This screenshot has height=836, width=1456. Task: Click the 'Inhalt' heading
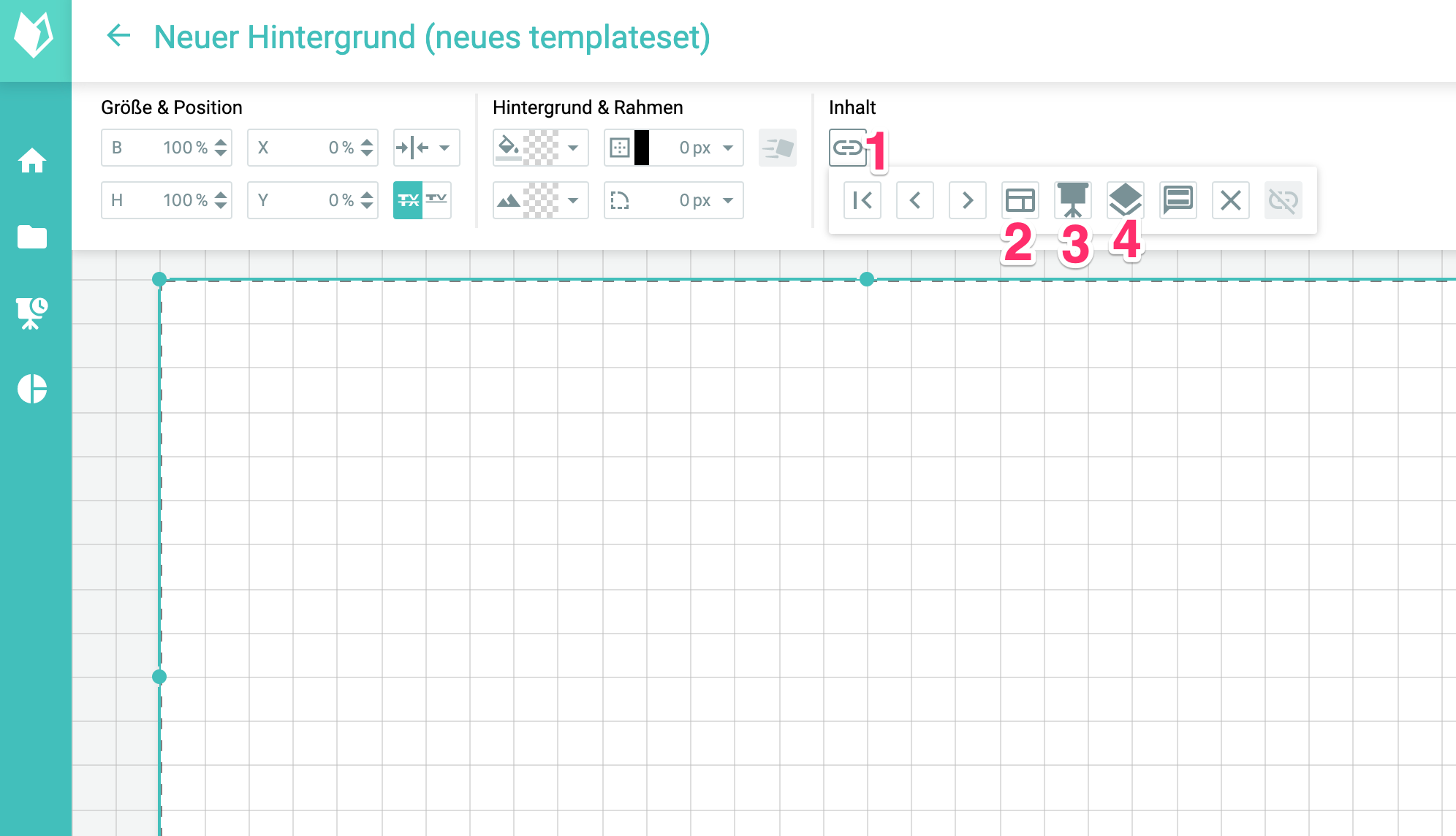coord(852,107)
